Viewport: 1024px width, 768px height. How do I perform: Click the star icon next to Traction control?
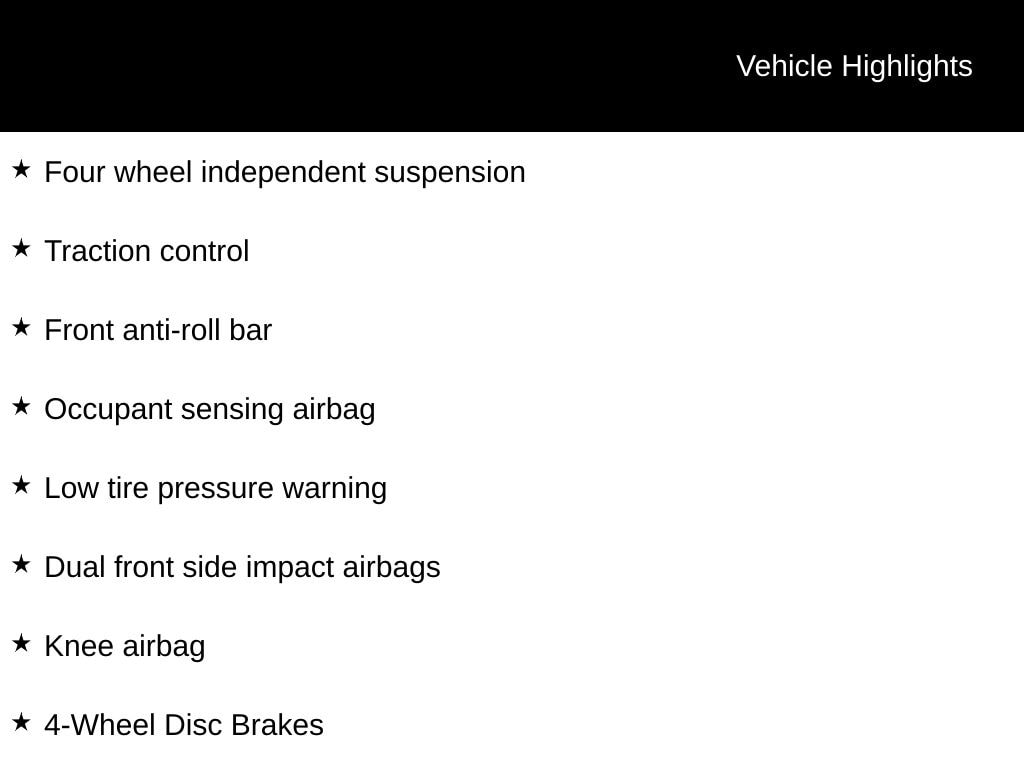click(x=21, y=248)
